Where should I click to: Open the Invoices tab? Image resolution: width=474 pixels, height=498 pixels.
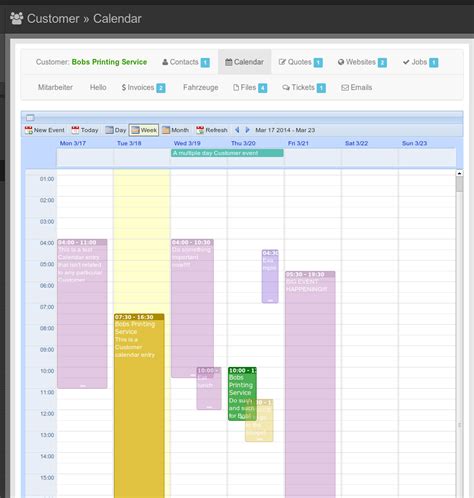[143, 87]
